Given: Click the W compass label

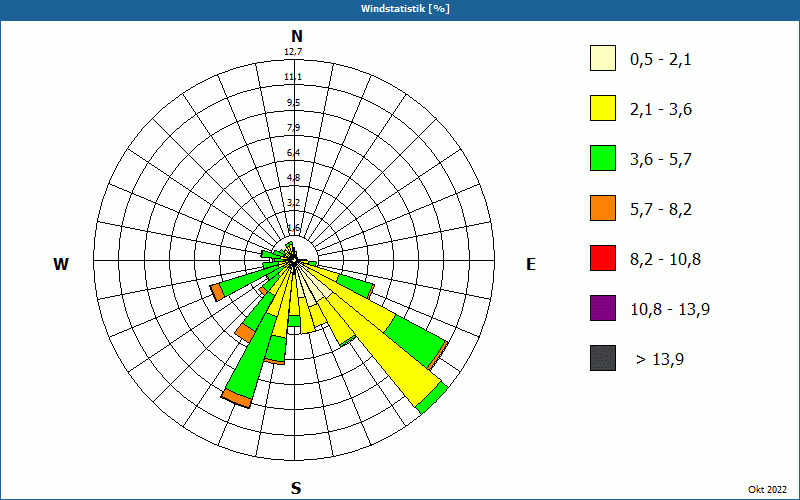Looking at the screenshot, I should click(61, 264).
